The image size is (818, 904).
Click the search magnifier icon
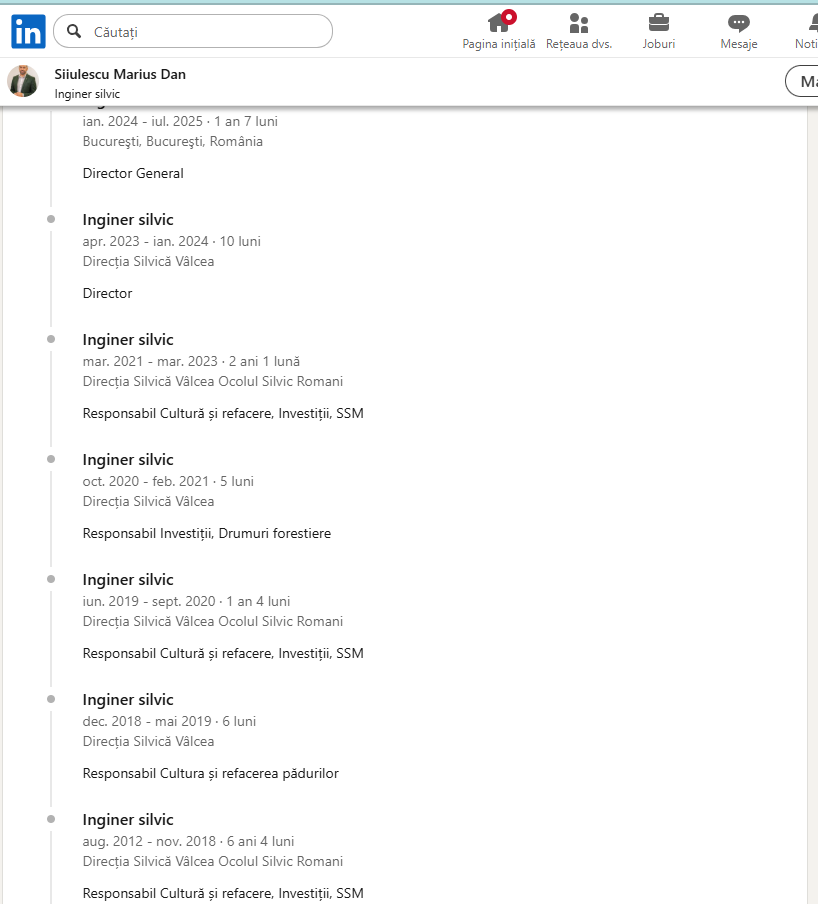[x=73, y=32]
